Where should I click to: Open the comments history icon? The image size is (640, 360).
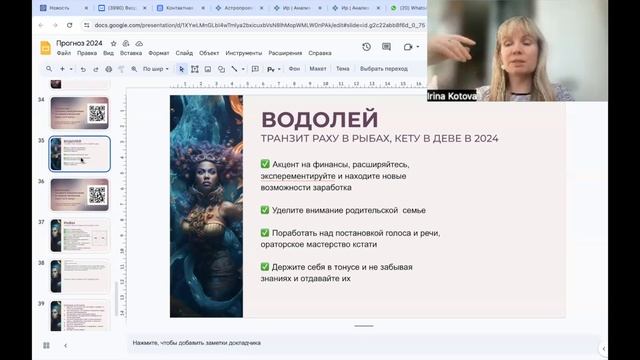[386, 47]
